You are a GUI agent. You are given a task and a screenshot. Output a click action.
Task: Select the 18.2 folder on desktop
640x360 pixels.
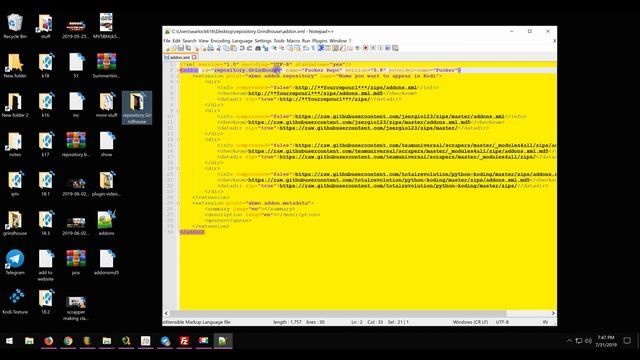point(45,302)
